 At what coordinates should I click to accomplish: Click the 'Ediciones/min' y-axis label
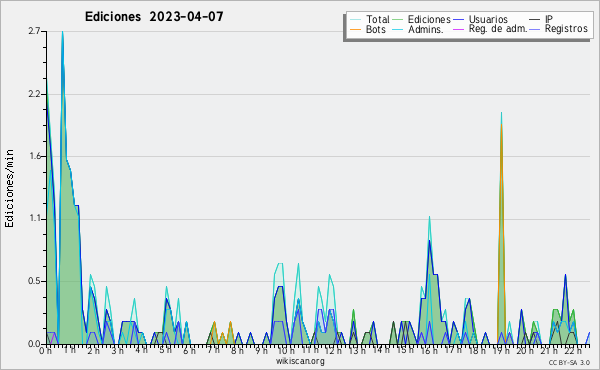click(x=9, y=188)
